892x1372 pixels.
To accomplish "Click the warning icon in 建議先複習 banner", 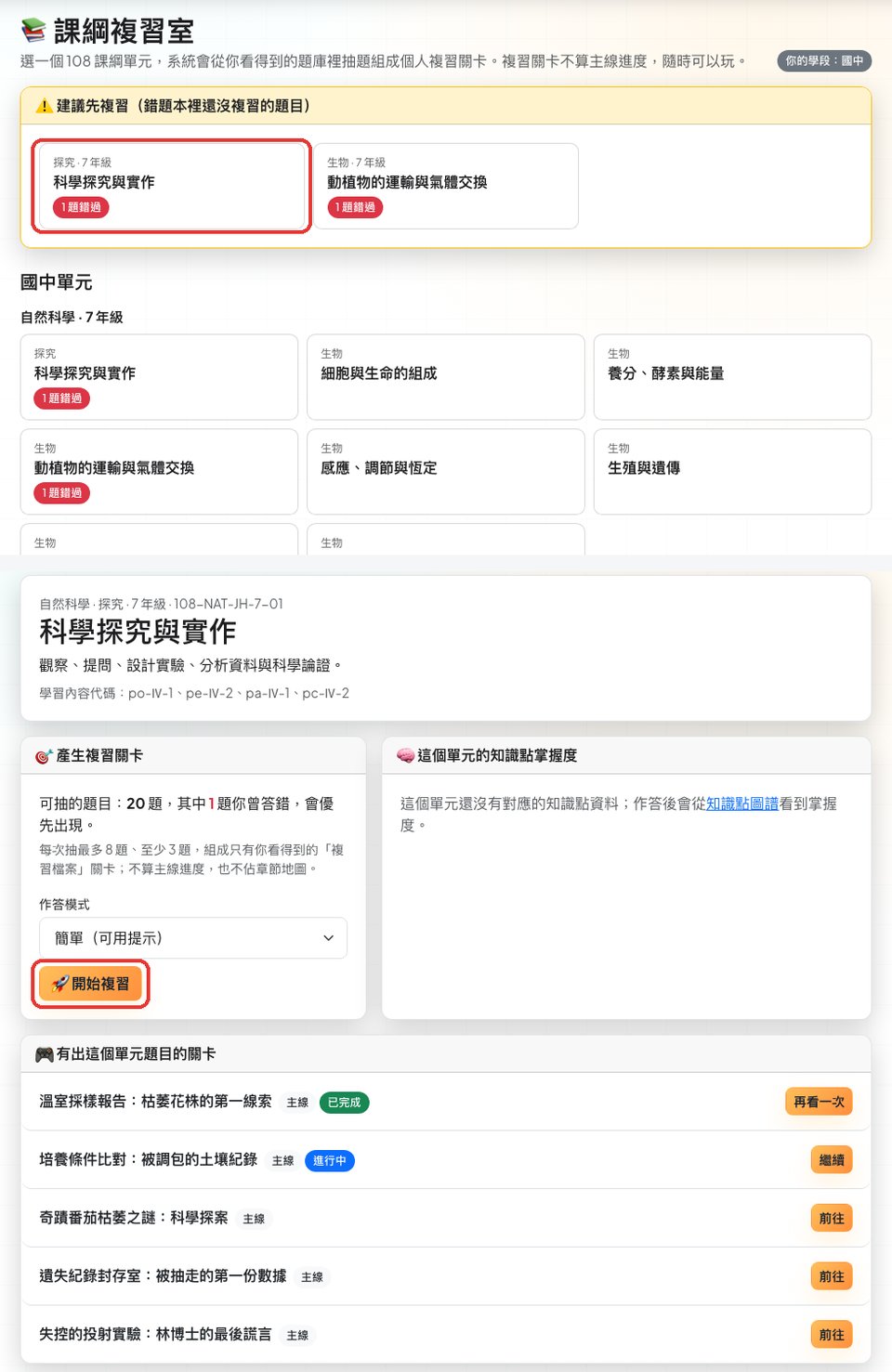I will pyautogui.click(x=44, y=106).
